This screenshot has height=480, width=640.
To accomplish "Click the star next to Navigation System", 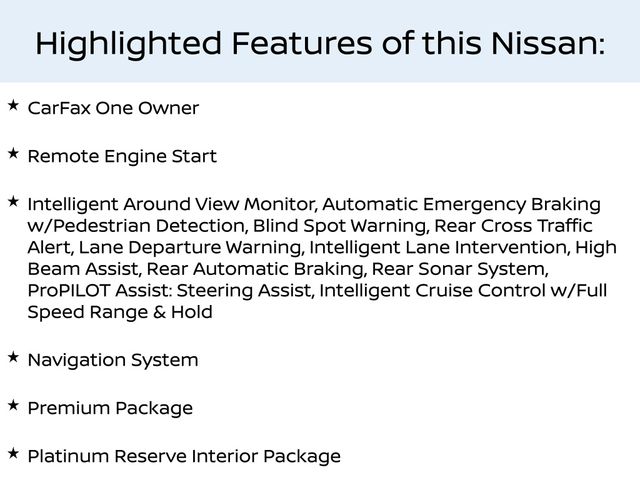I will point(12,356).
